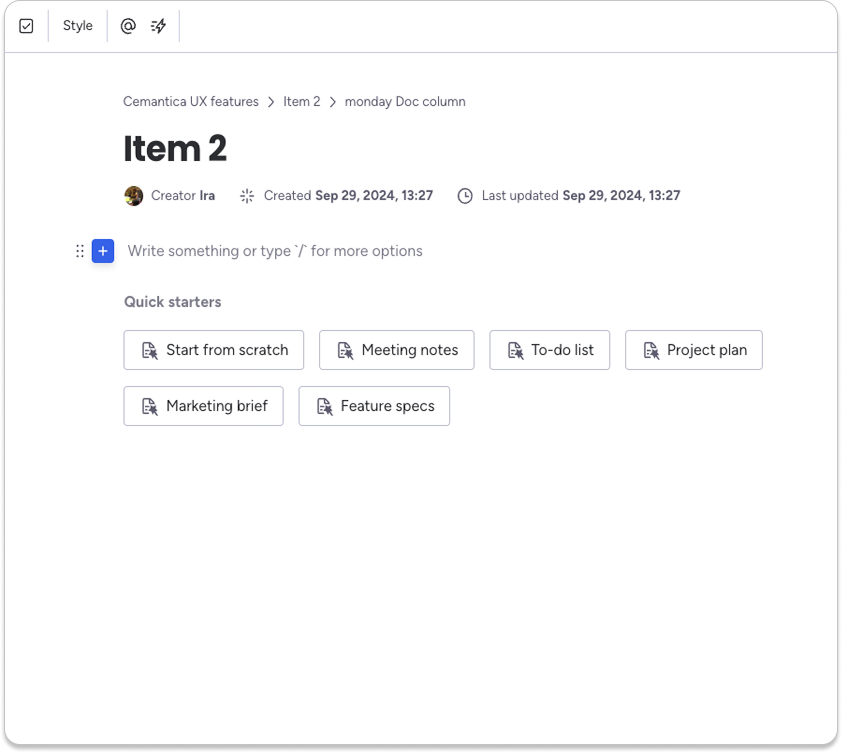The image size is (842, 753).
Task: Focus the 'Write something' text field
Action: point(275,251)
